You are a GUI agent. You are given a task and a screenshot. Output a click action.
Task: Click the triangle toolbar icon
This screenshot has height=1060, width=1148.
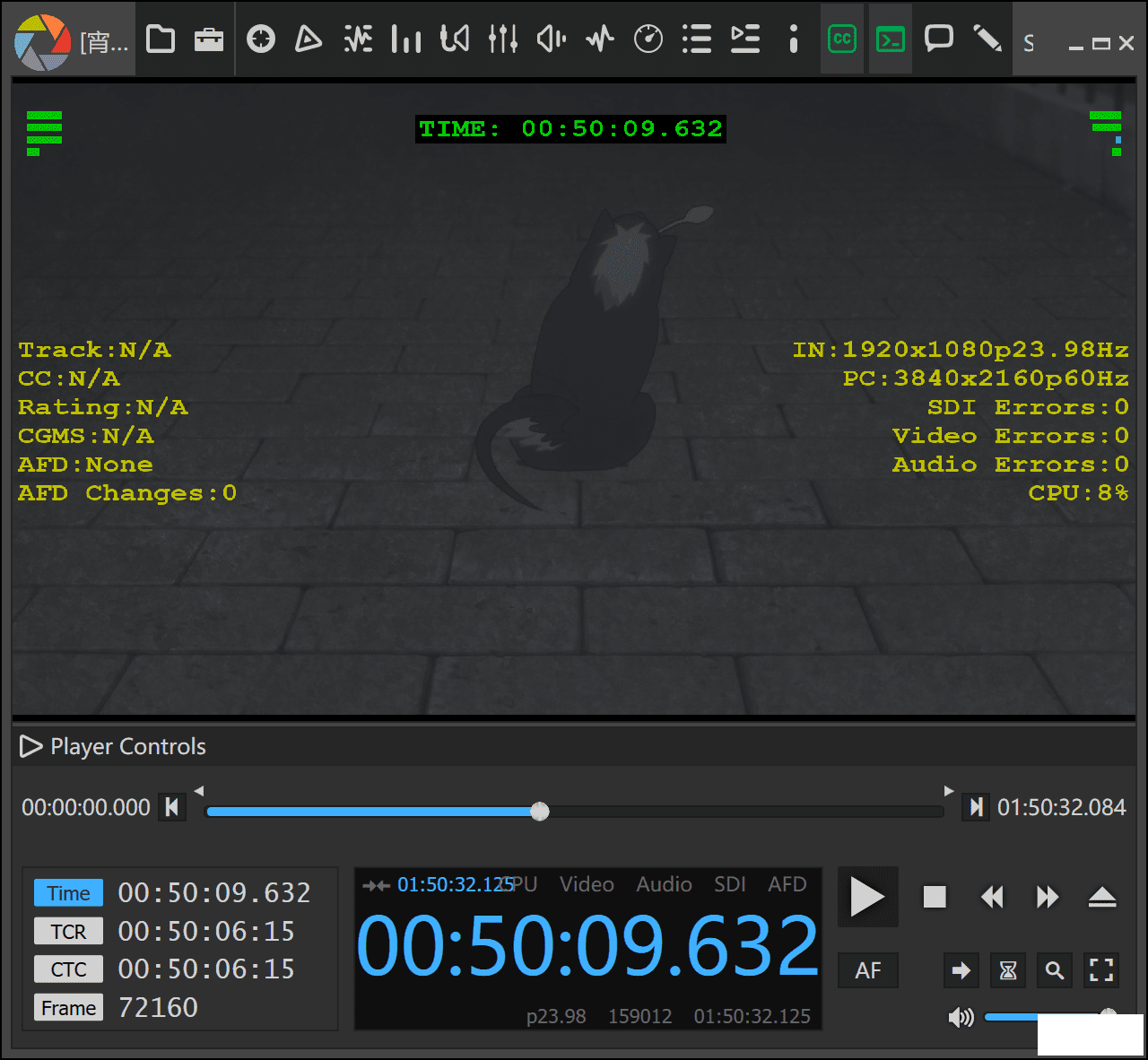coord(309,39)
